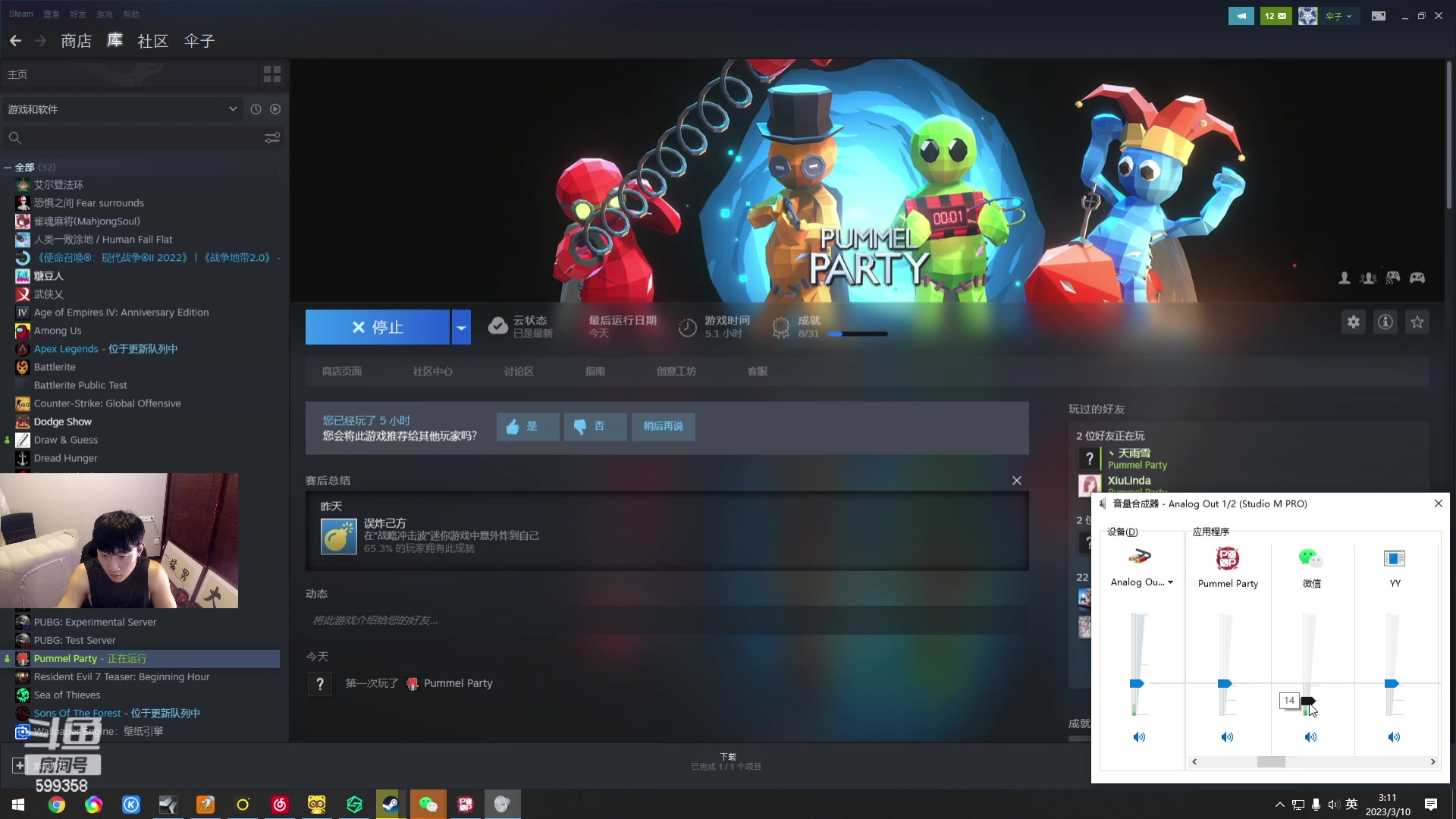
Task: Click the achievements badge icon
Action: point(781,328)
